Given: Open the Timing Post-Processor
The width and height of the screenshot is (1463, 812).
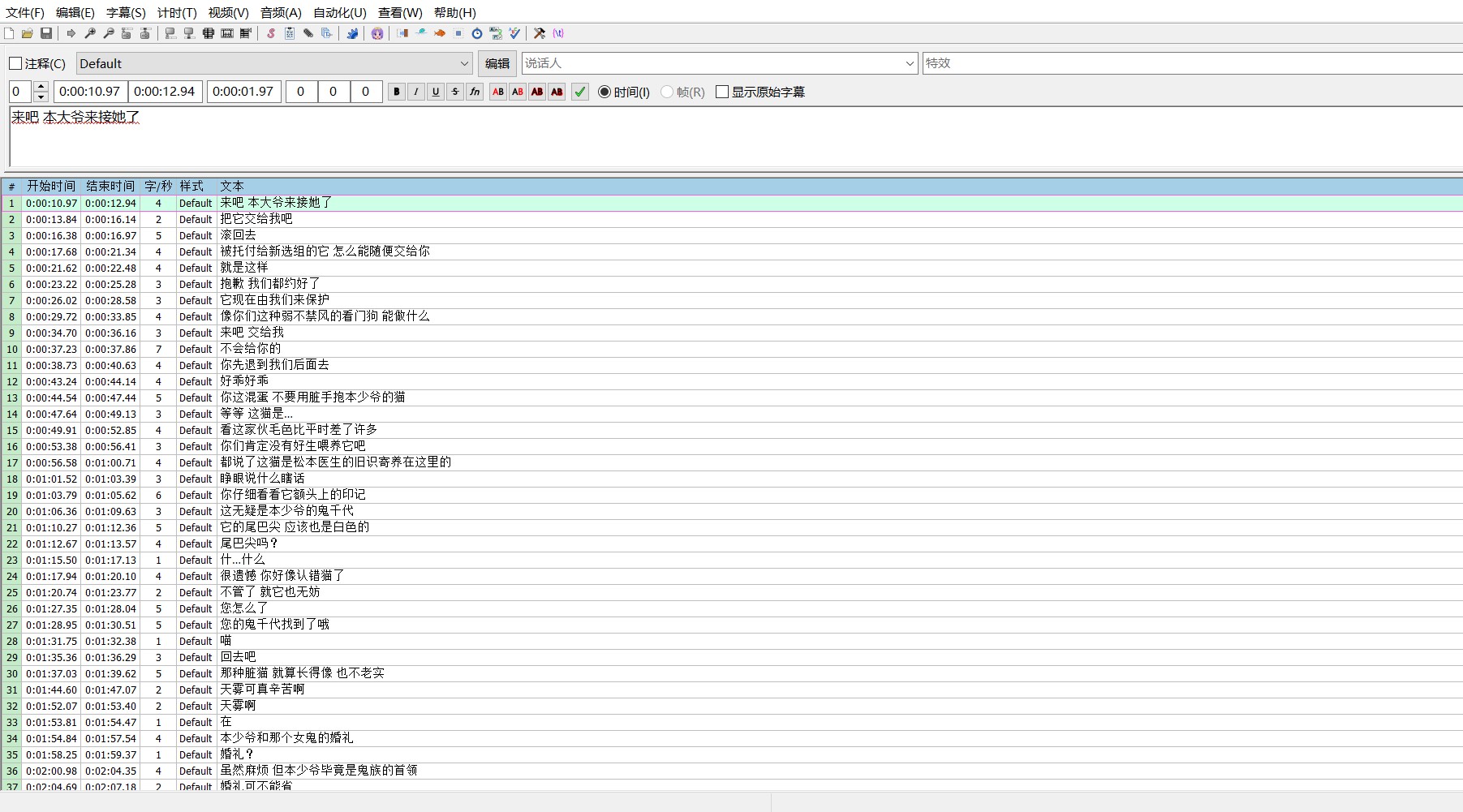Looking at the screenshot, I should [x=477, y=33].
